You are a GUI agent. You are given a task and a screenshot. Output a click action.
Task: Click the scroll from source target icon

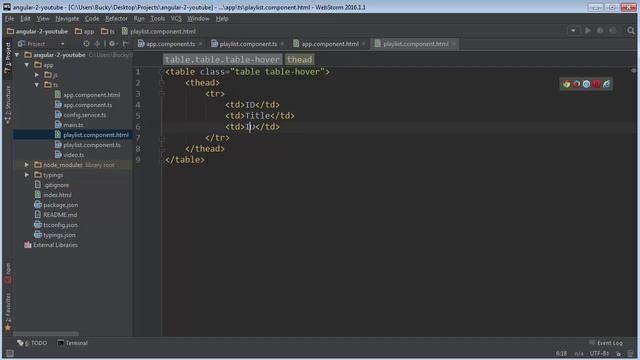pos(86,44)
